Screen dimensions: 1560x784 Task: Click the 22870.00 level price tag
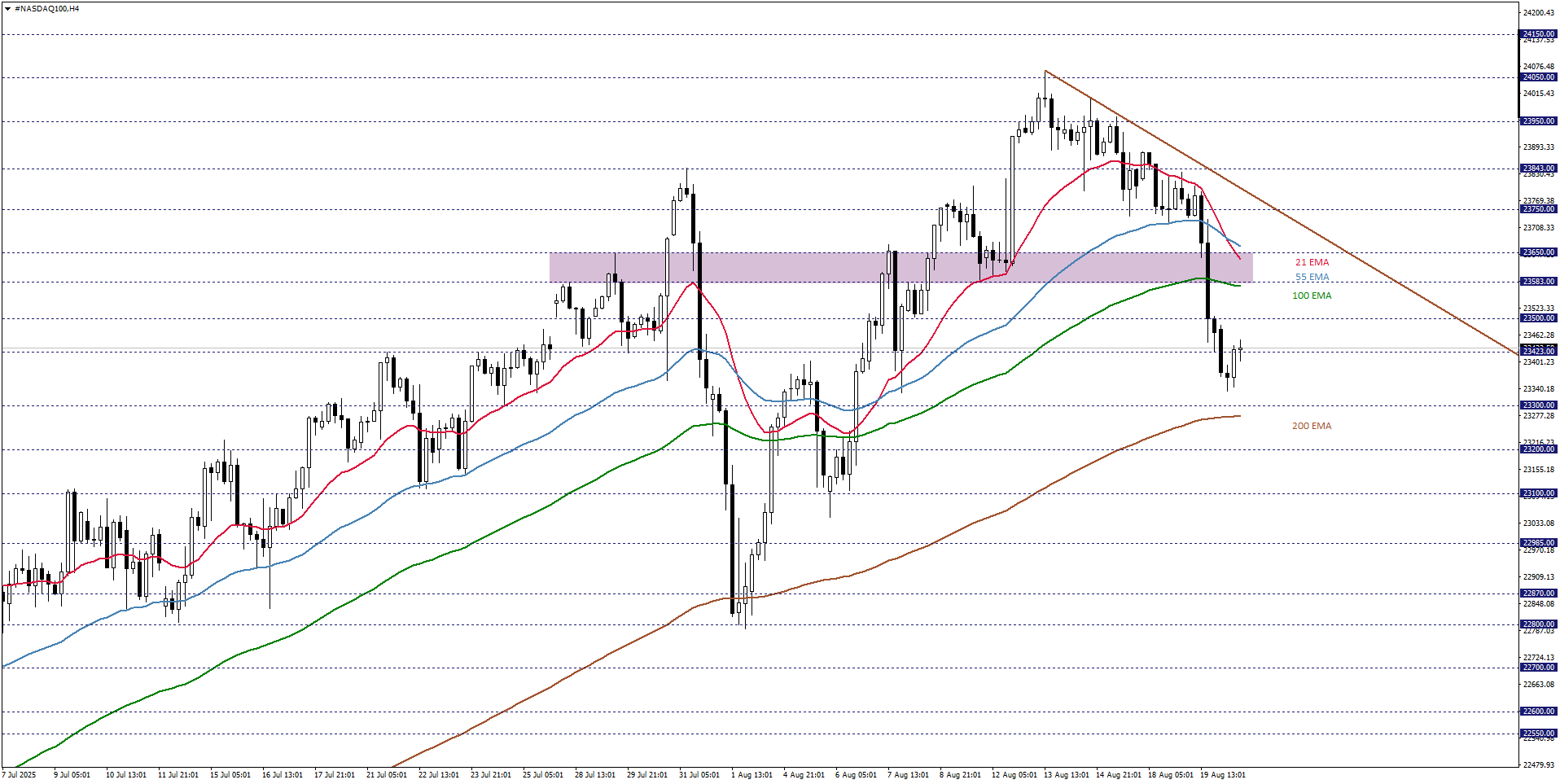[x=1538, y=593]
